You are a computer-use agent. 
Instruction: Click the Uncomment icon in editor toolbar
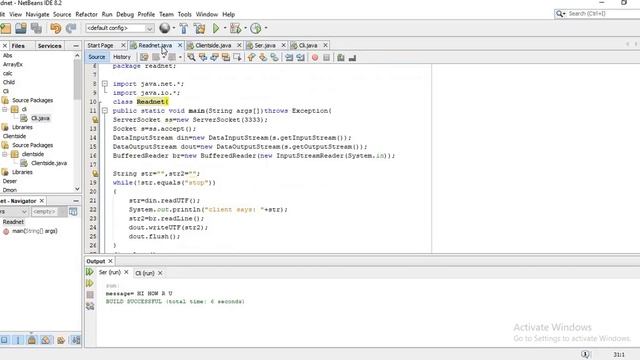(352, 58)
